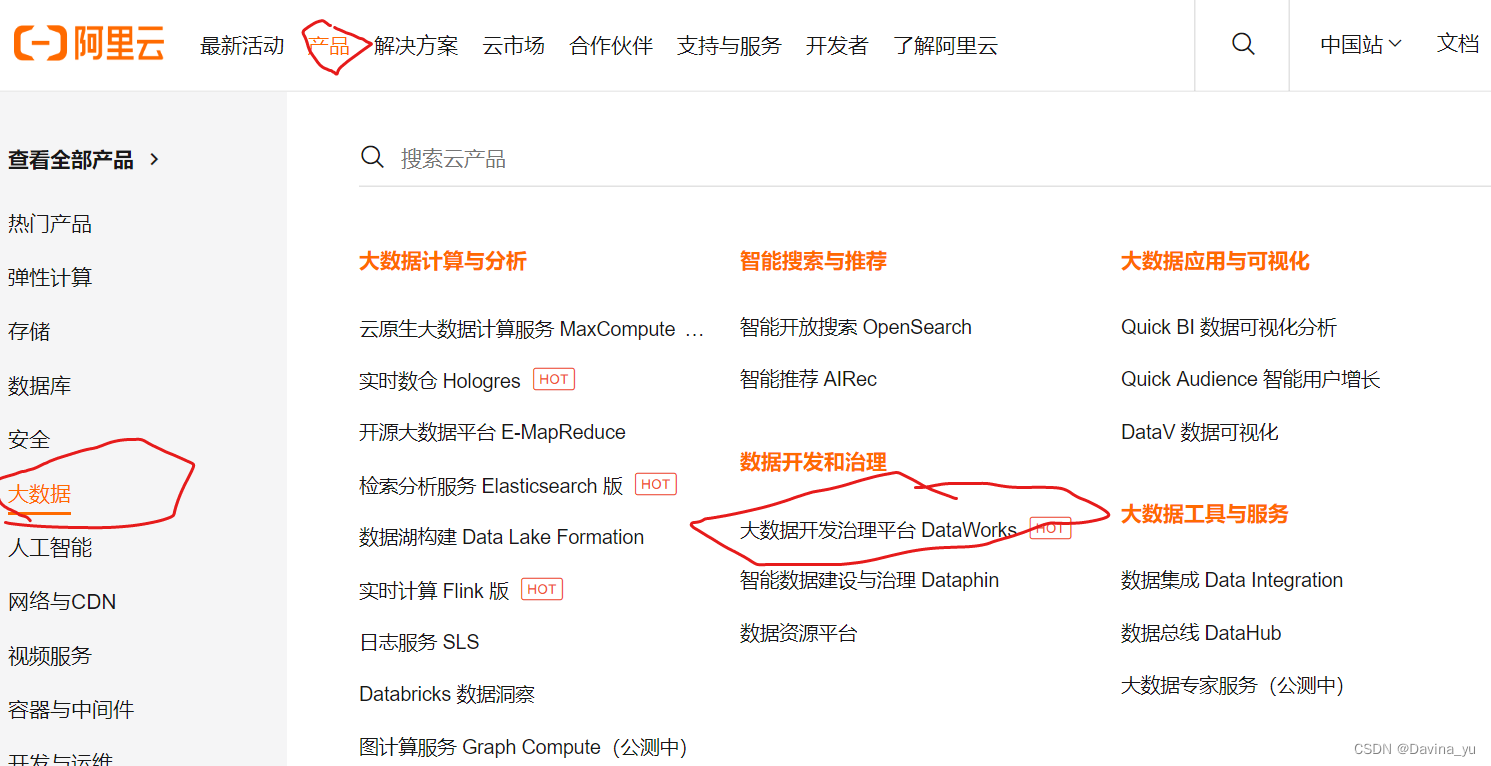This screenshot has width=1491, height=766.
Task: Open 云原生大数据计算服务 MaxCompute
Action: click(531, 329)
